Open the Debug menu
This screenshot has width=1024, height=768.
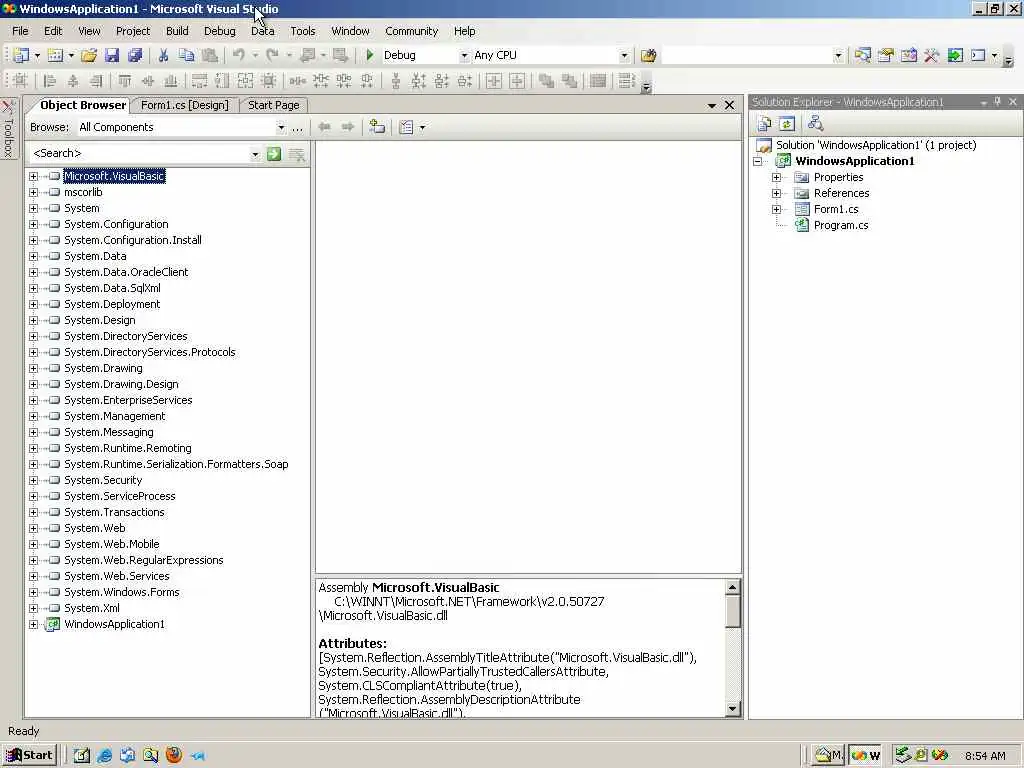[x=219, y=31]
